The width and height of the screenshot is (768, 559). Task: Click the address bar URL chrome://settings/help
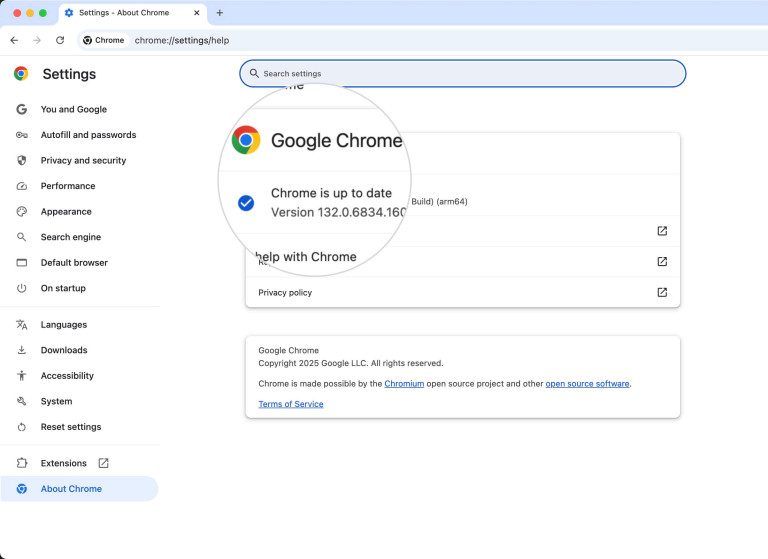point(182,40)
